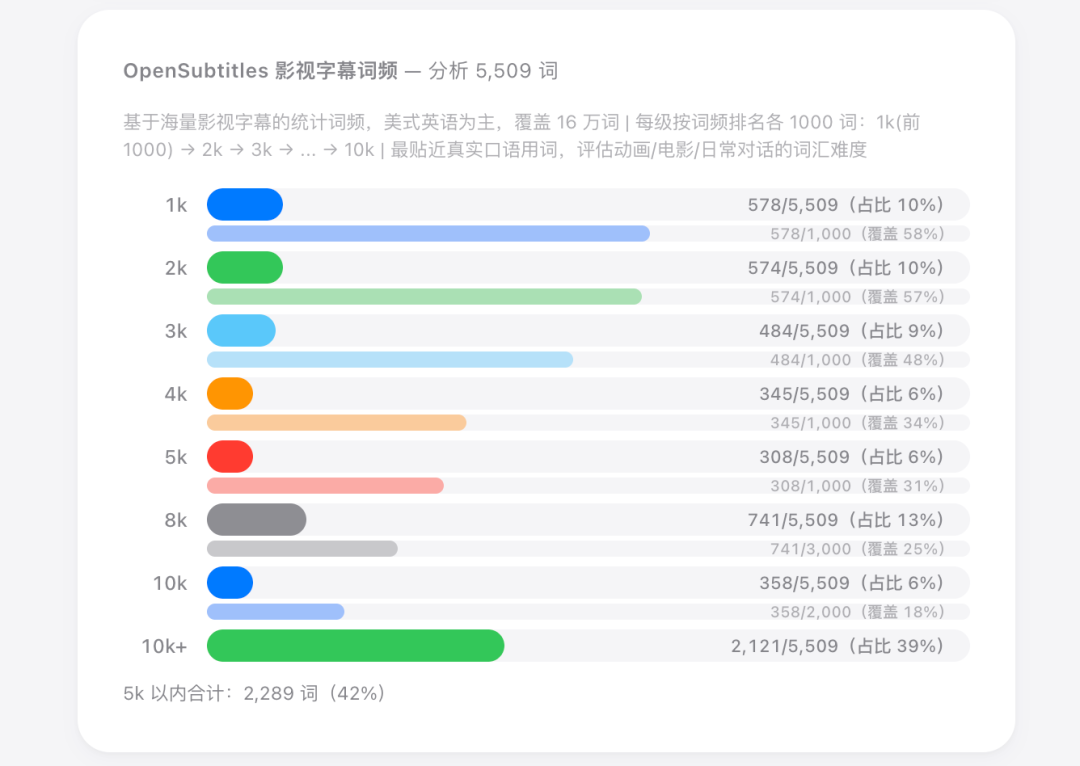Click the green 2k frequency bar
This screenshot has width=1080, height=766.
coord(245,267)
